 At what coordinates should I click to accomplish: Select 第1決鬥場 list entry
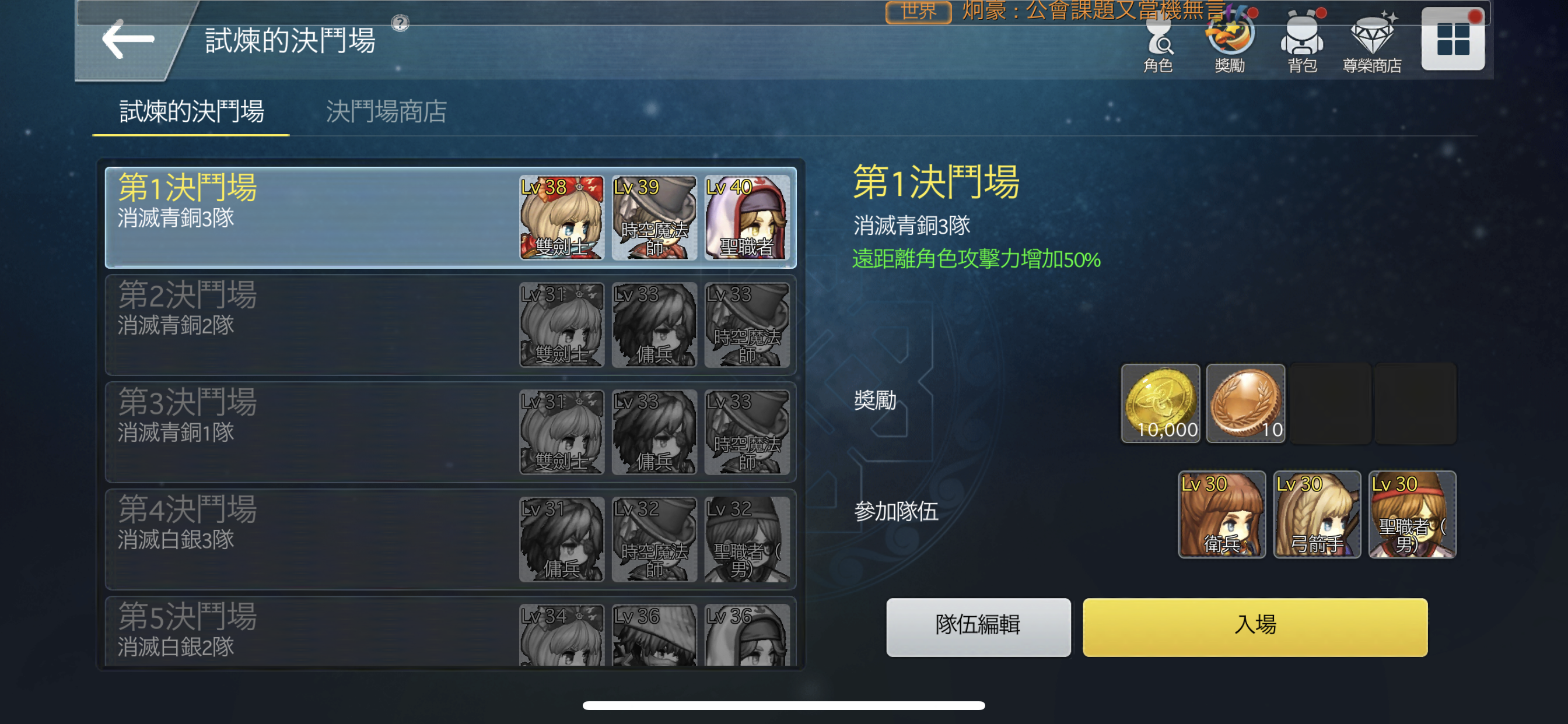click(450, 217)
